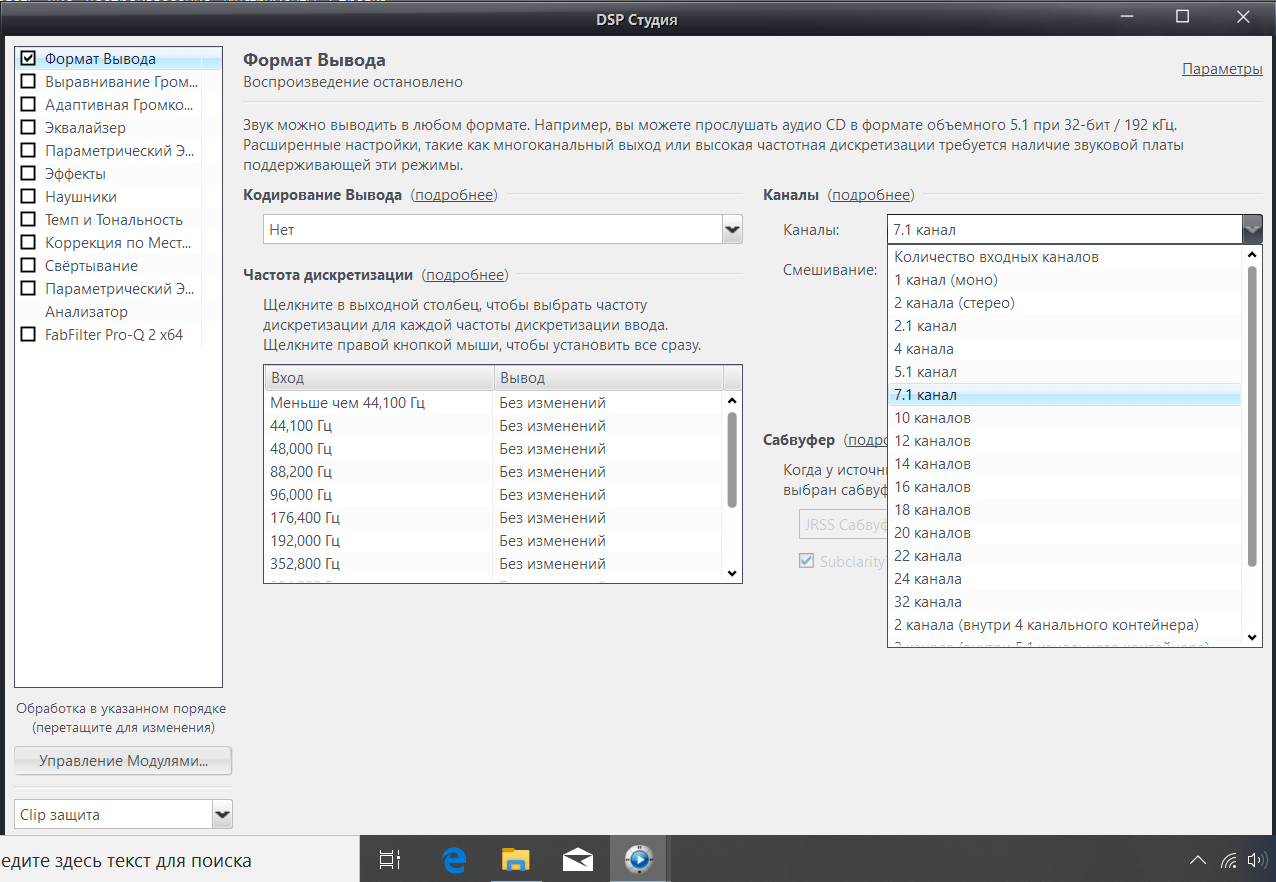Open File Explorer from the taskbar
1276x882 pixels.
515,859
